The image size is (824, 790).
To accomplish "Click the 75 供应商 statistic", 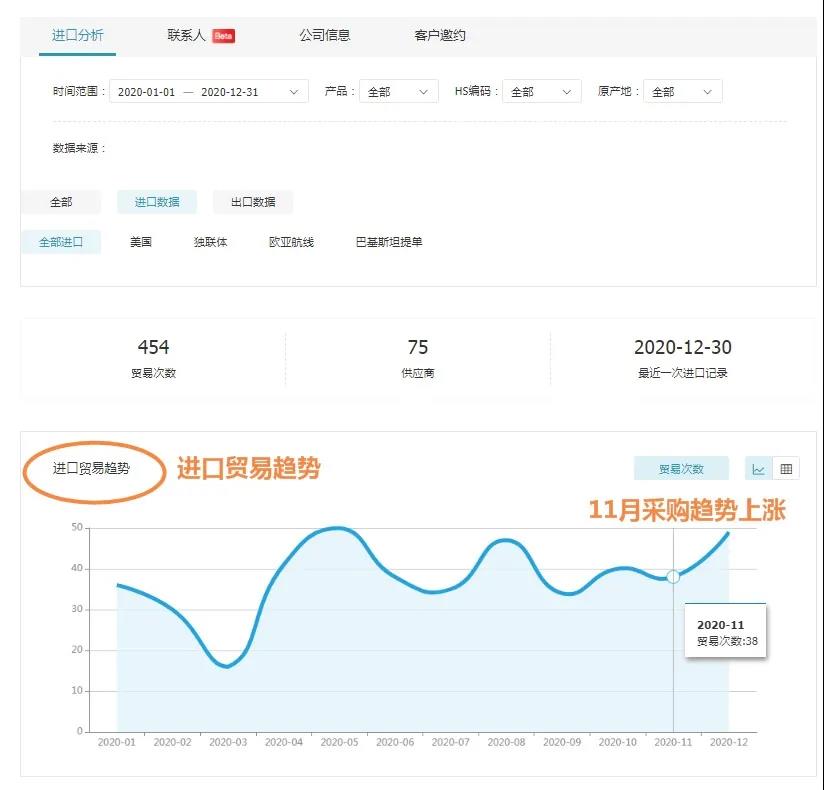I will [x=418, y=358].
